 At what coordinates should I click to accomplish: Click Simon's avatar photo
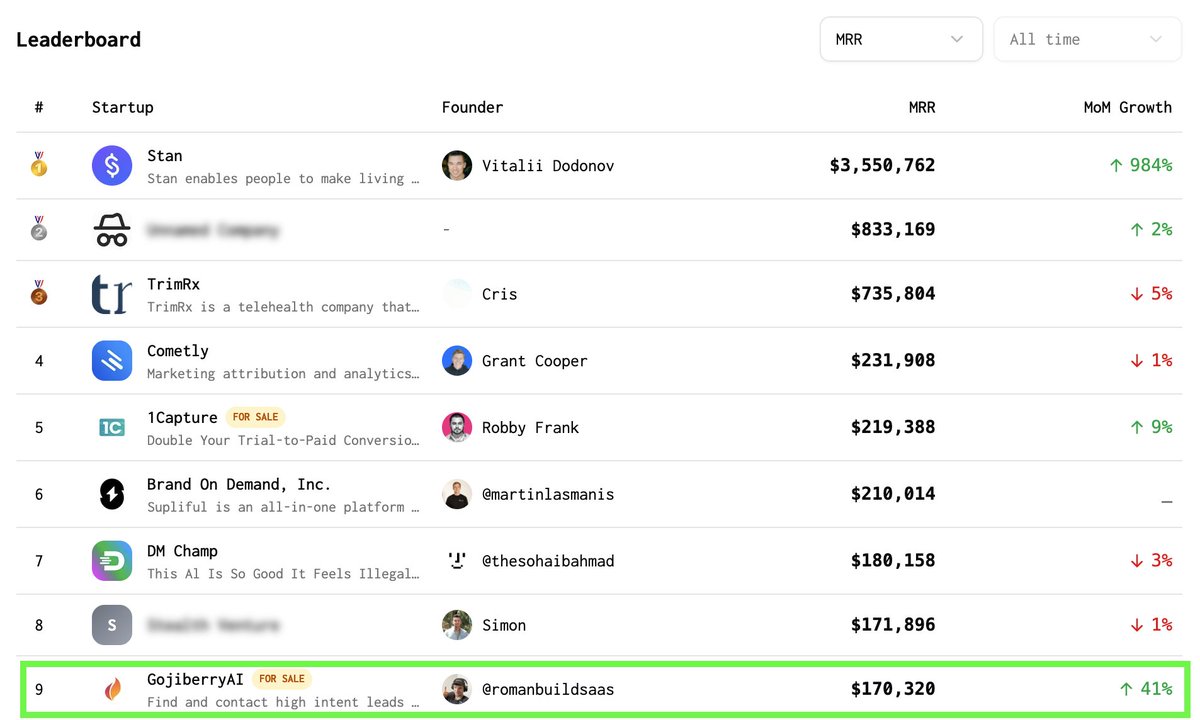(457, 625)
